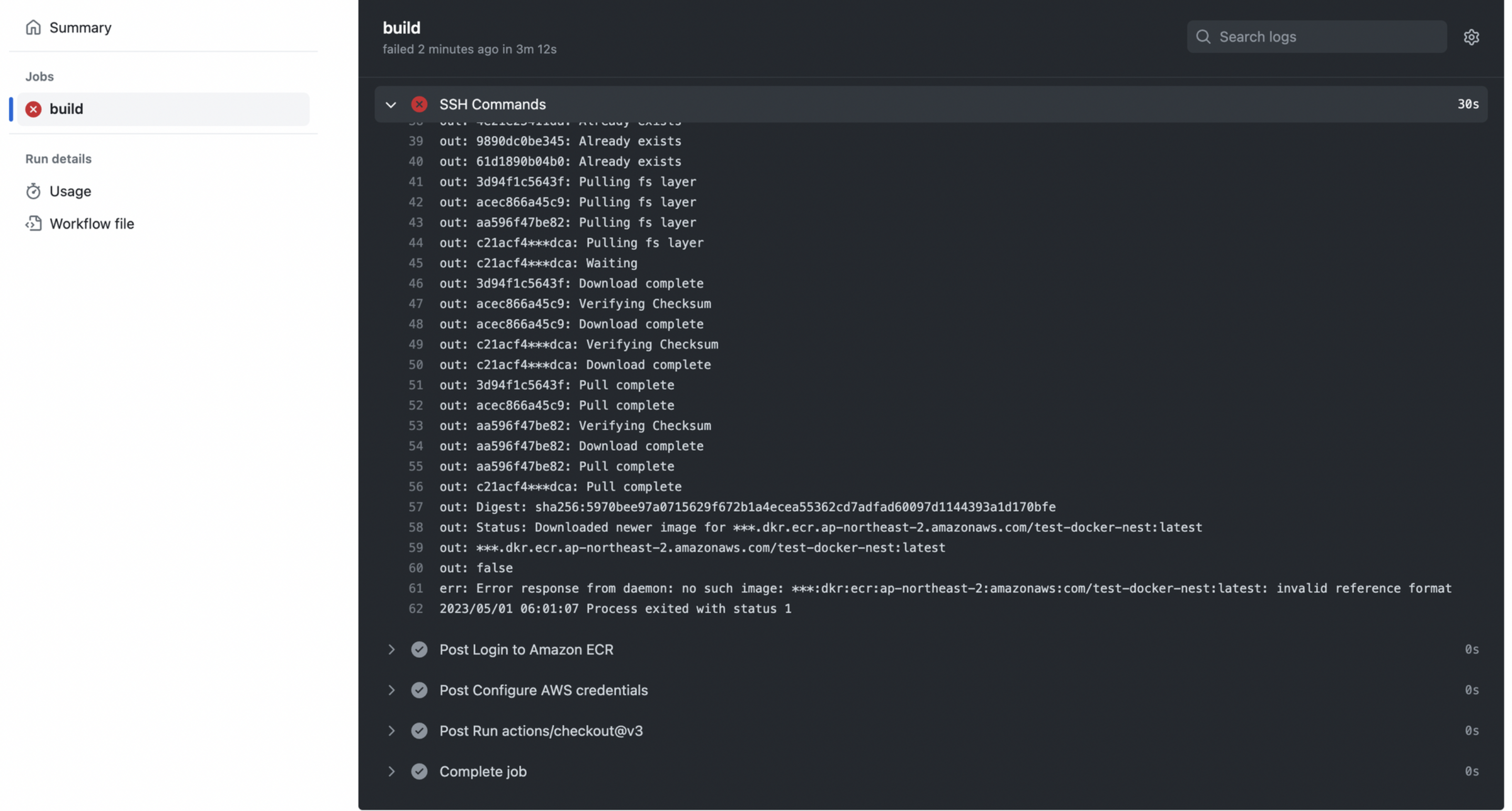Click the Usage stopwatch icon

[x=33, y=191]
